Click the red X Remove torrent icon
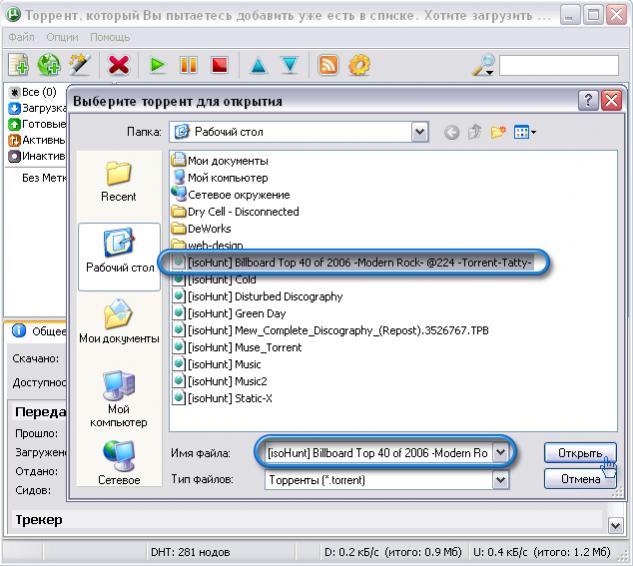Screen dimensions: 633x566 (x=119, y=65)
